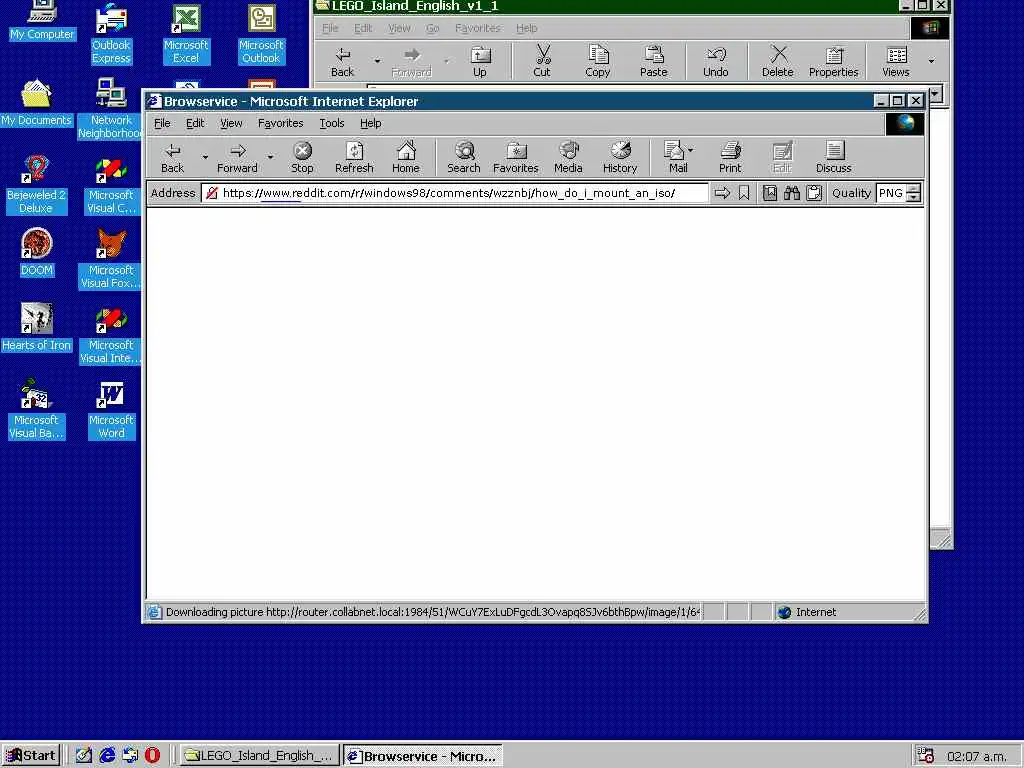Launch Internet Explorer from quick launch bar
The image size is (1024, 768).
pos(107,755)
